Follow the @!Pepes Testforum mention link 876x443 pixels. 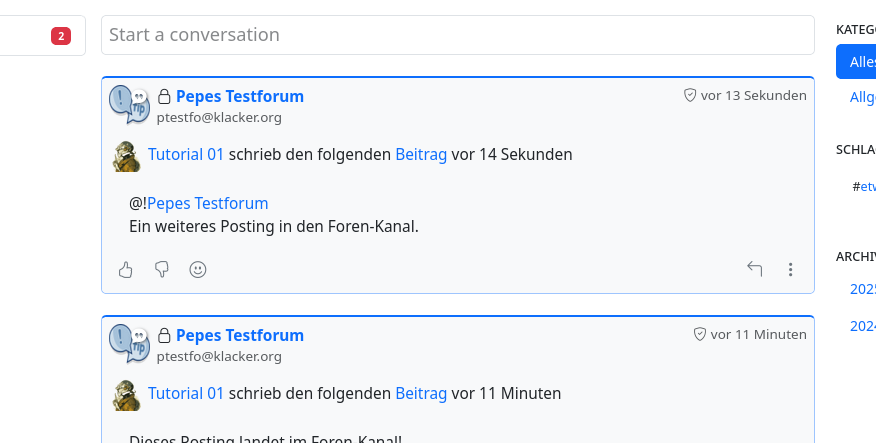click(x=207, y=203)
